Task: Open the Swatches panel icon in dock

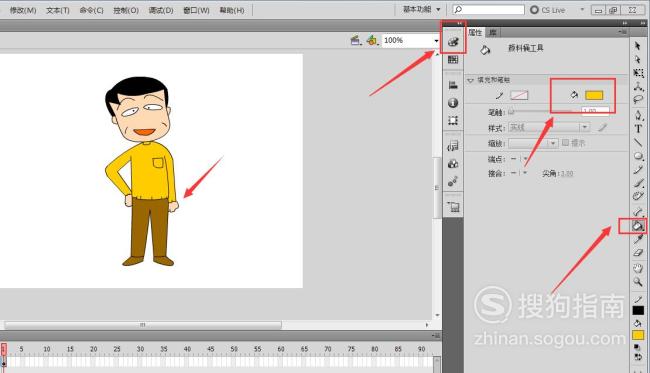Action: (453, 60)
